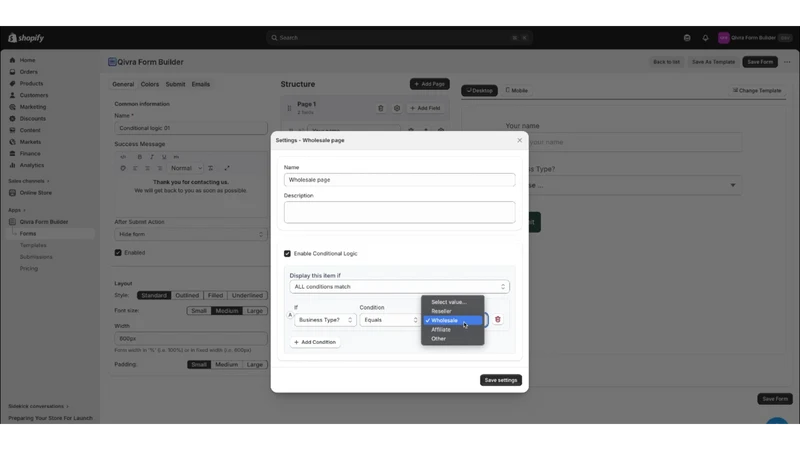800x450 pixels.
Task: Open Products in the sidebar
Action: [31, 84]
